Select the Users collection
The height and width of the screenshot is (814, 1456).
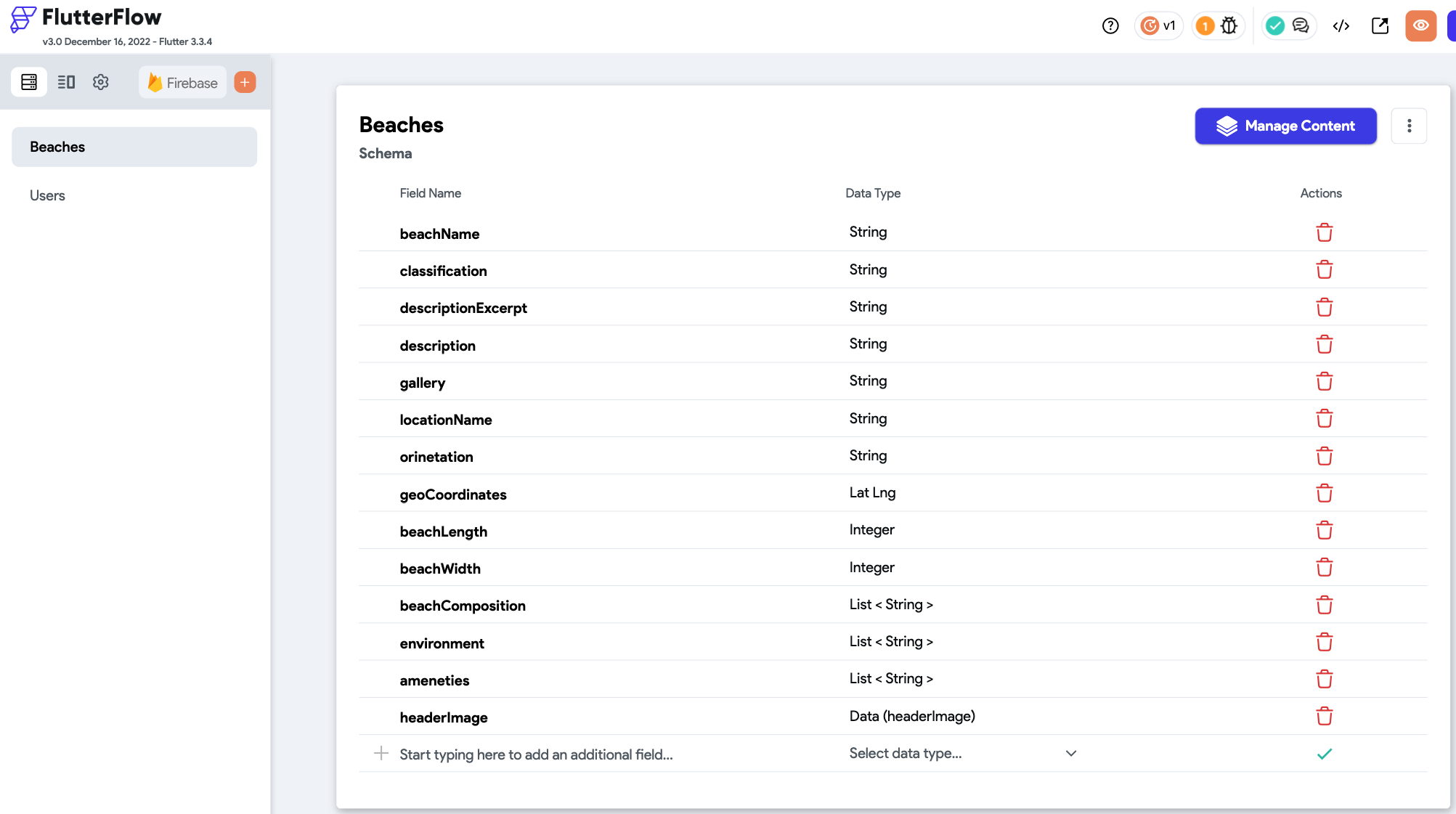(x=47, y=195)
